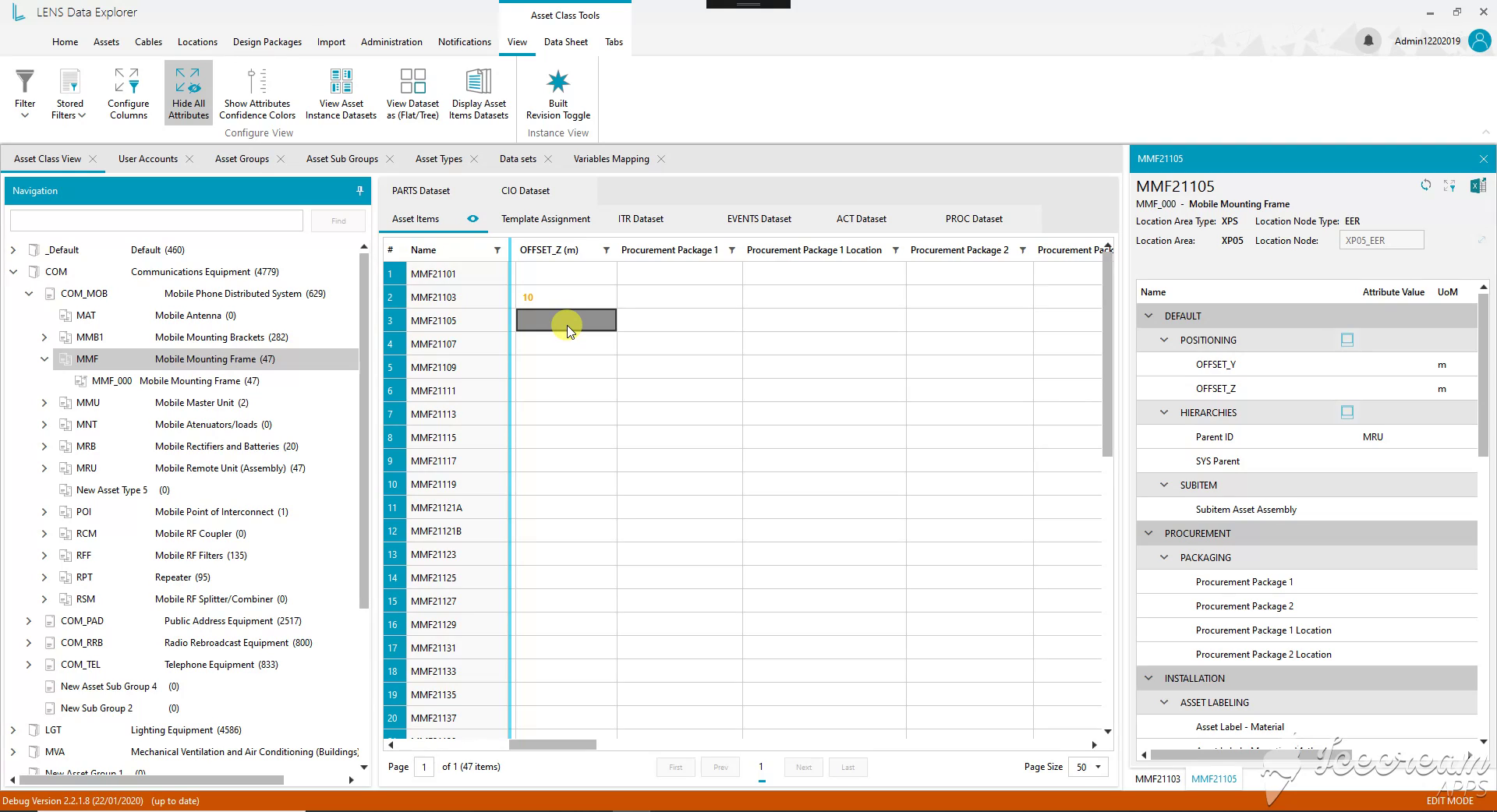Image resolution: width=1497 pixels, height=812 pixels.
Task: Open user profile avatar
Action: pyautogui.click(x=1479, y=41)
